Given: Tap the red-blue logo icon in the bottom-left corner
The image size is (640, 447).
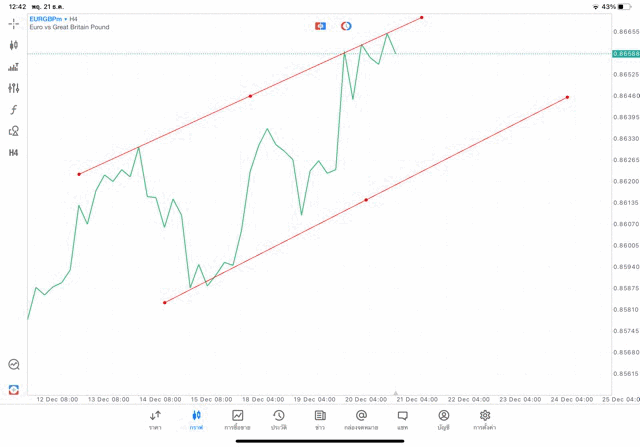Looking at the screenshot, I should [13, 389].
